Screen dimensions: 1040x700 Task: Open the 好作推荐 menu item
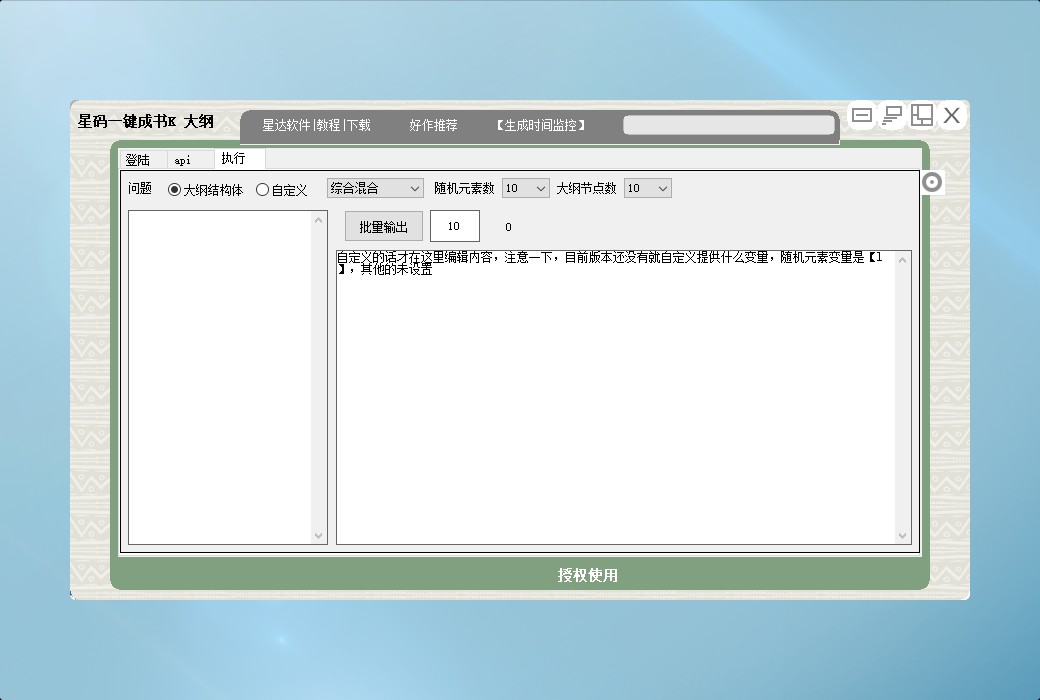click(433, 125)
